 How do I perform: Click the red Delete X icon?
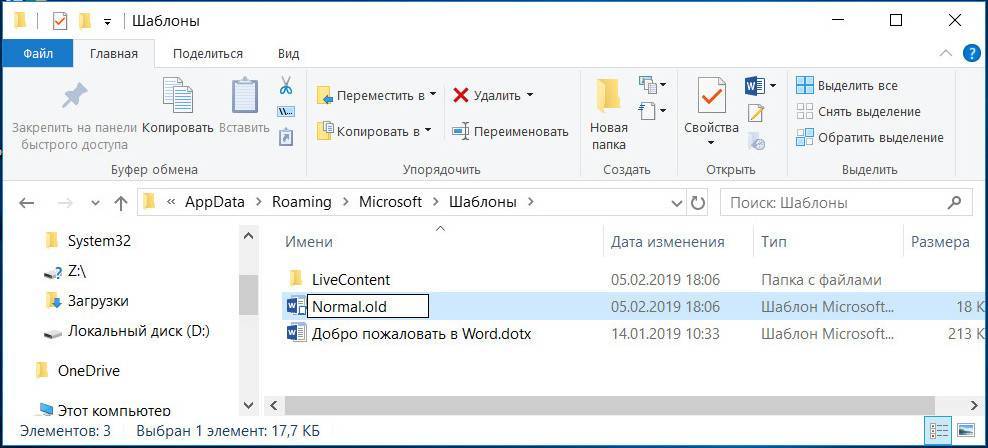[x=461, y=95]
